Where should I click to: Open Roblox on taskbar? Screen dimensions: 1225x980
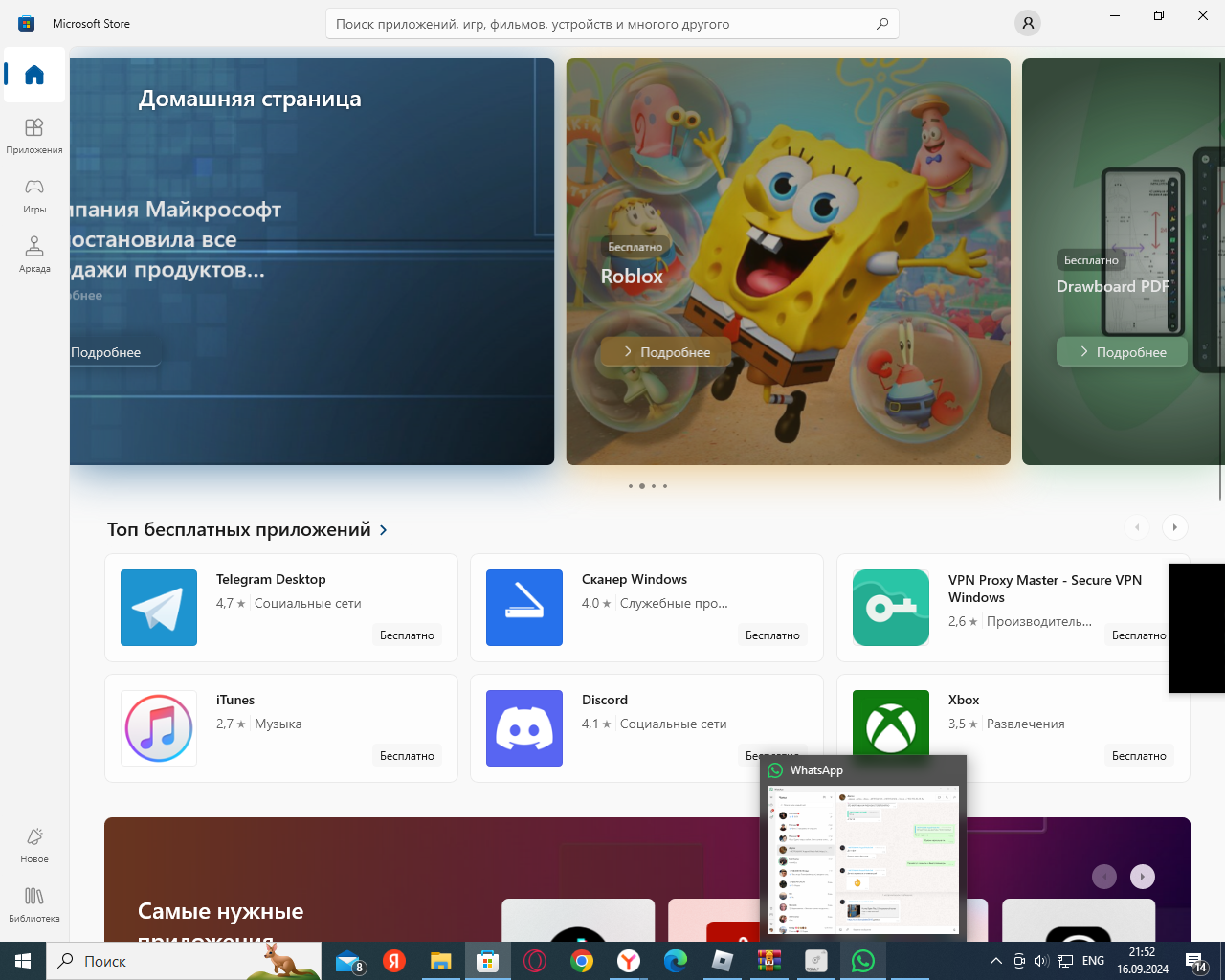723,961
